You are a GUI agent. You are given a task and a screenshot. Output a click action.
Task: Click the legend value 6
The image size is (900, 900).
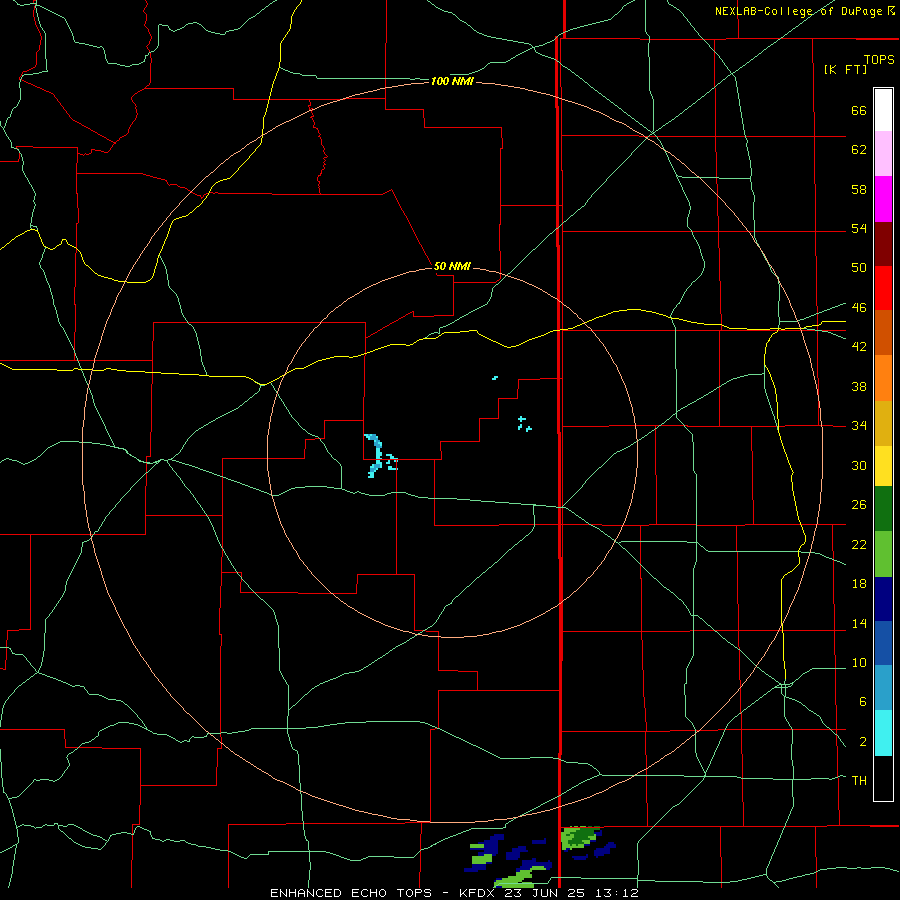pos(863,702)
